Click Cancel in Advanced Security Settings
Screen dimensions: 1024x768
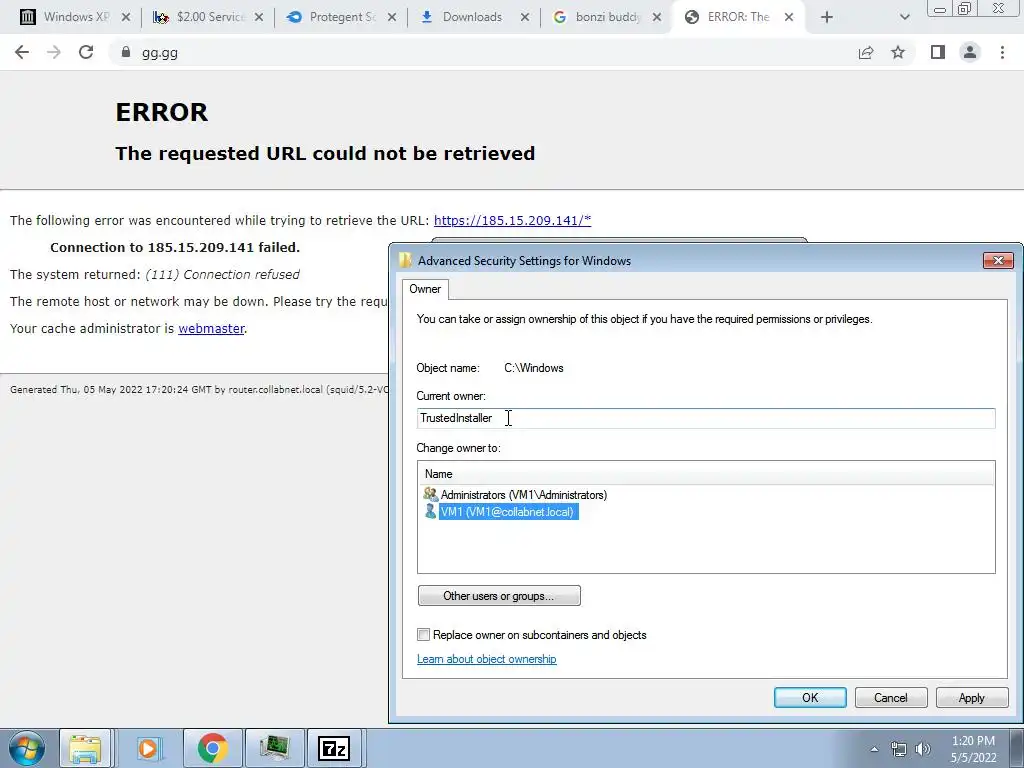point(891,697)
